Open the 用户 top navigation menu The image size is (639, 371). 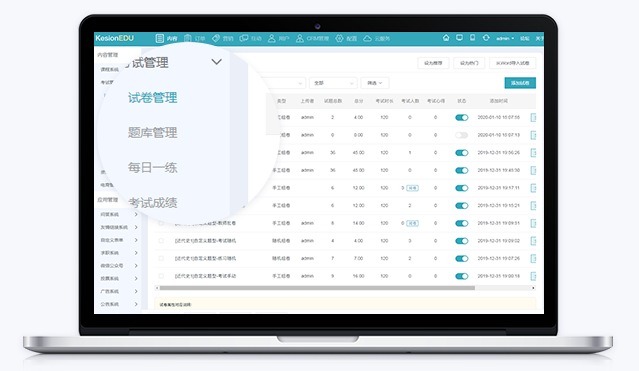tap(279, 38)
